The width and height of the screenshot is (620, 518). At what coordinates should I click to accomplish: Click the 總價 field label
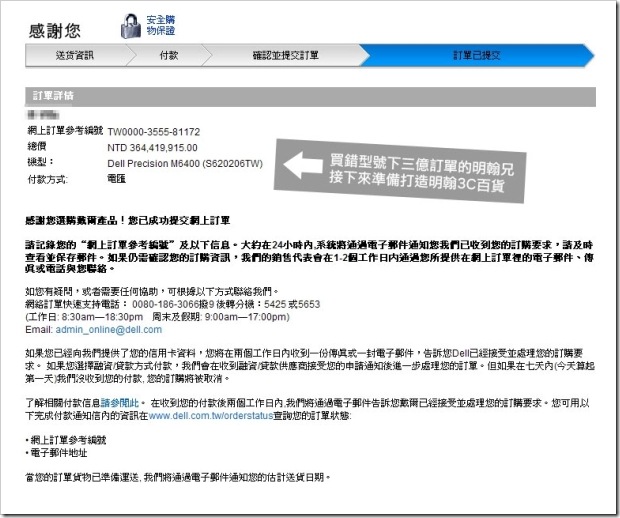(37, 146)
